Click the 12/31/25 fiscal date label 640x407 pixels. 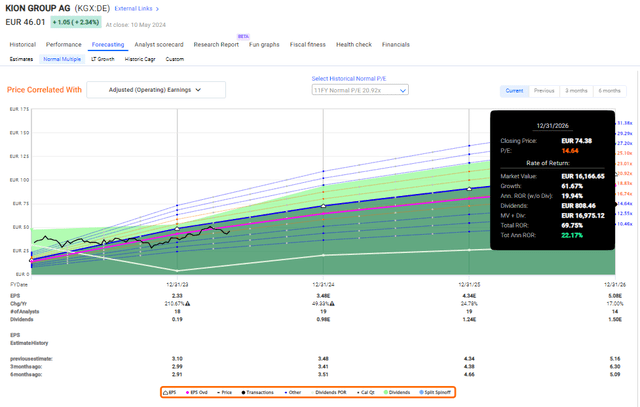pyautogui.click(x=469, y=285)
